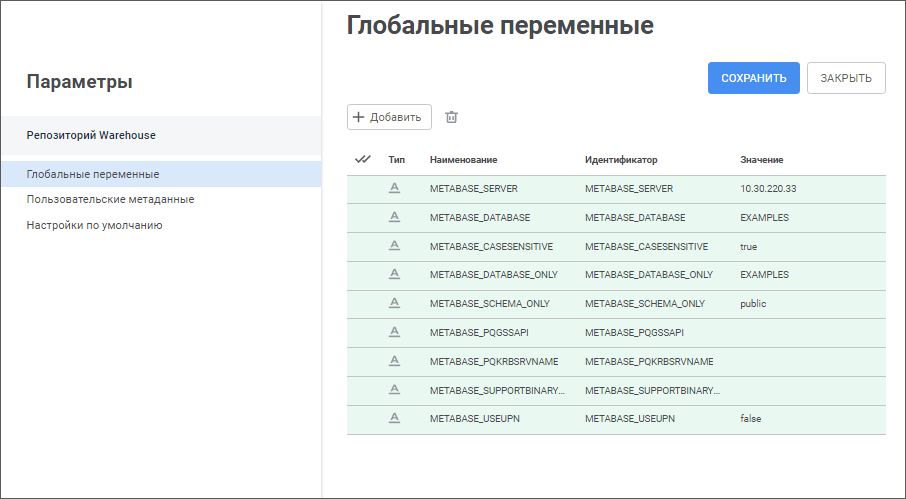906x499 pixels.
Task: Open Настройки по умолчанию section
Action: pos(94,225)
